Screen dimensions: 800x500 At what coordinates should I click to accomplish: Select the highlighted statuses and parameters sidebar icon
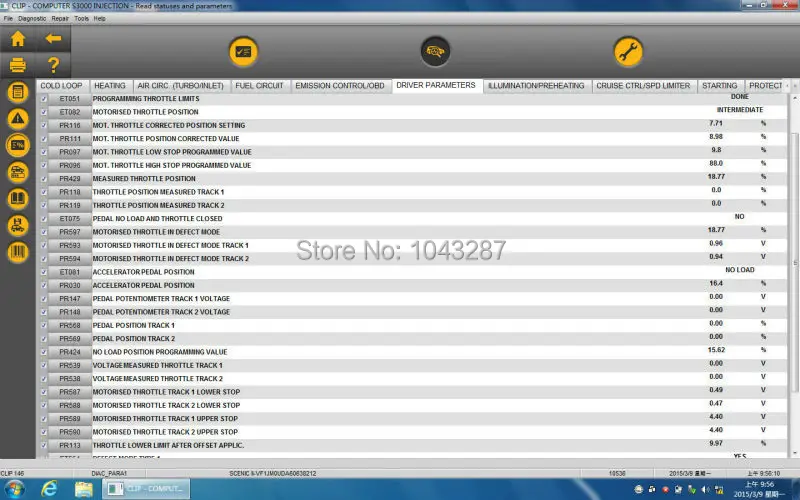(18, 145)
